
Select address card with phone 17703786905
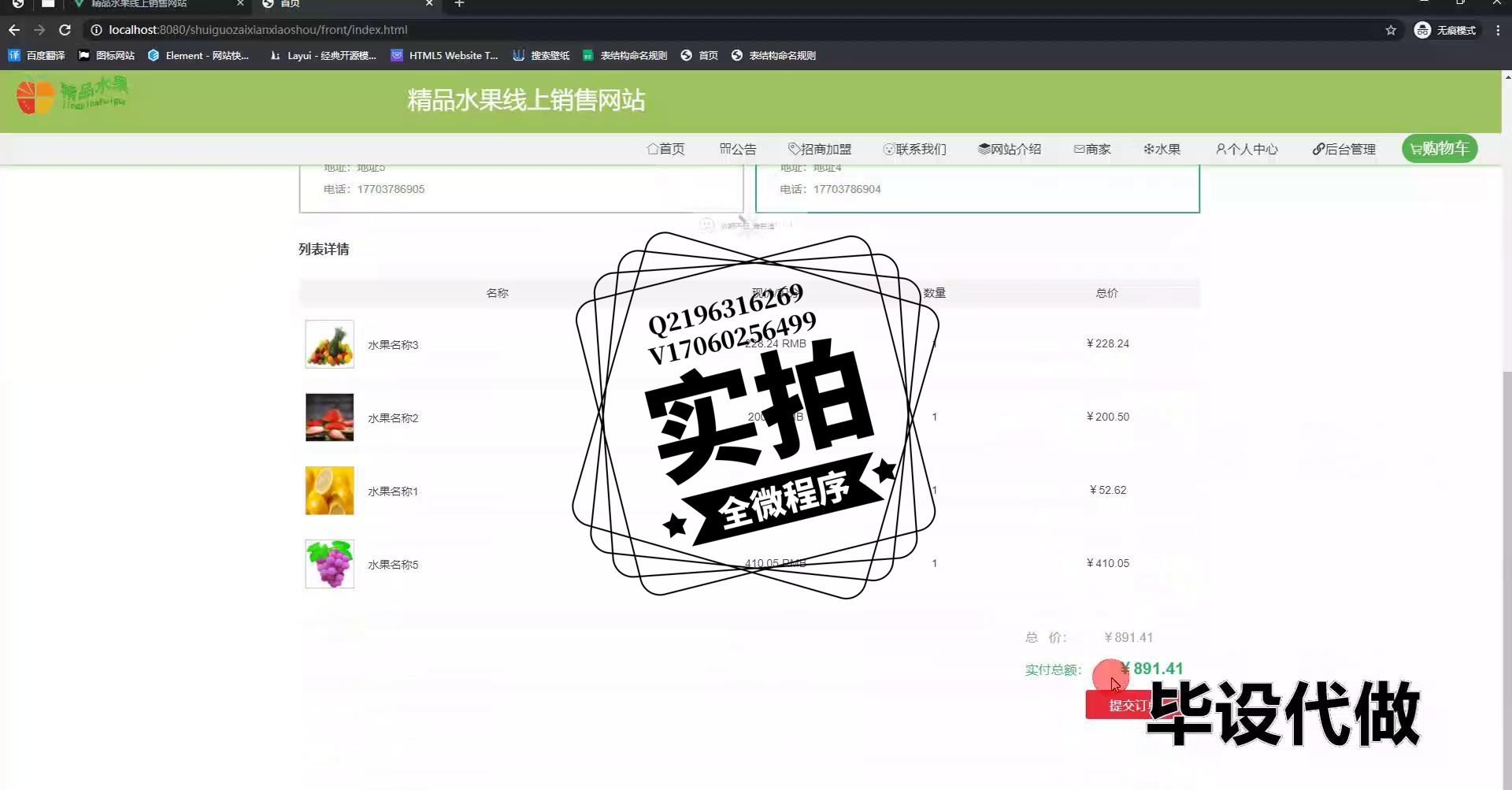pyautogui.click(x=521, y=188)
